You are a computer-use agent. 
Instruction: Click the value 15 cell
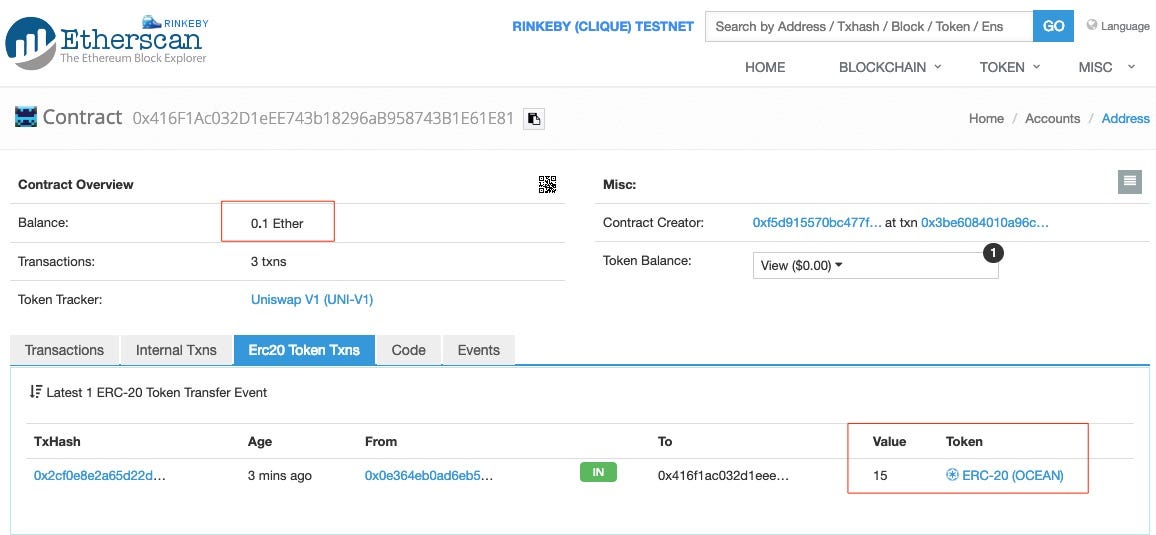coord(880,476)
